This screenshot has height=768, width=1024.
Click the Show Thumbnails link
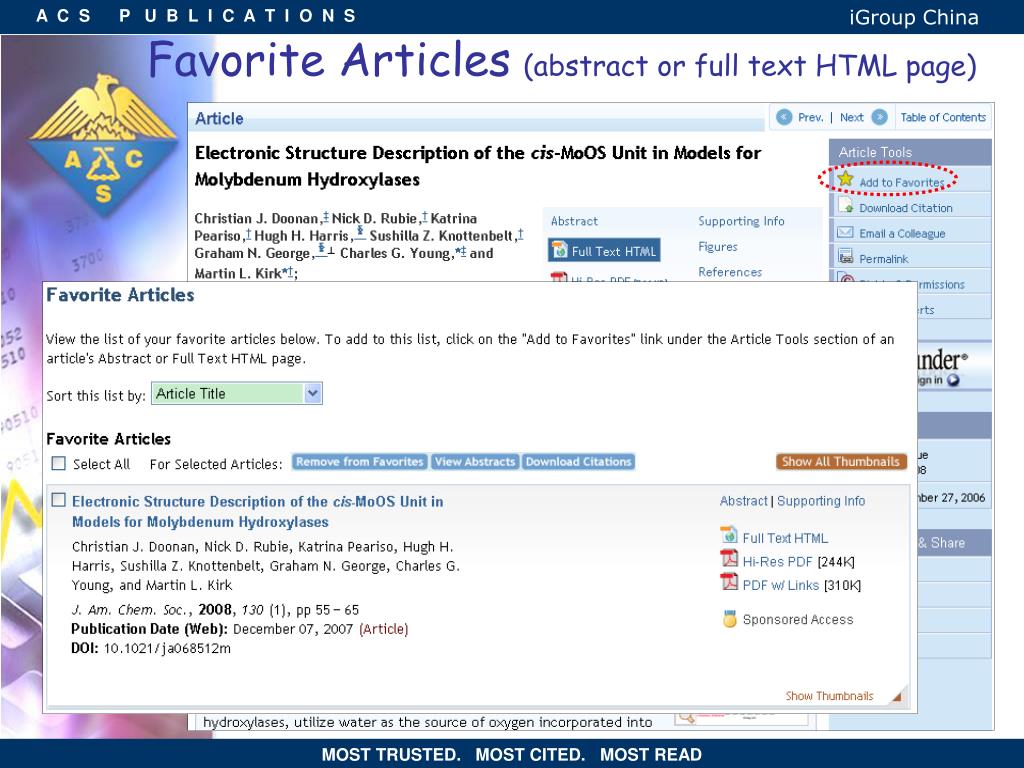[829, 696]
